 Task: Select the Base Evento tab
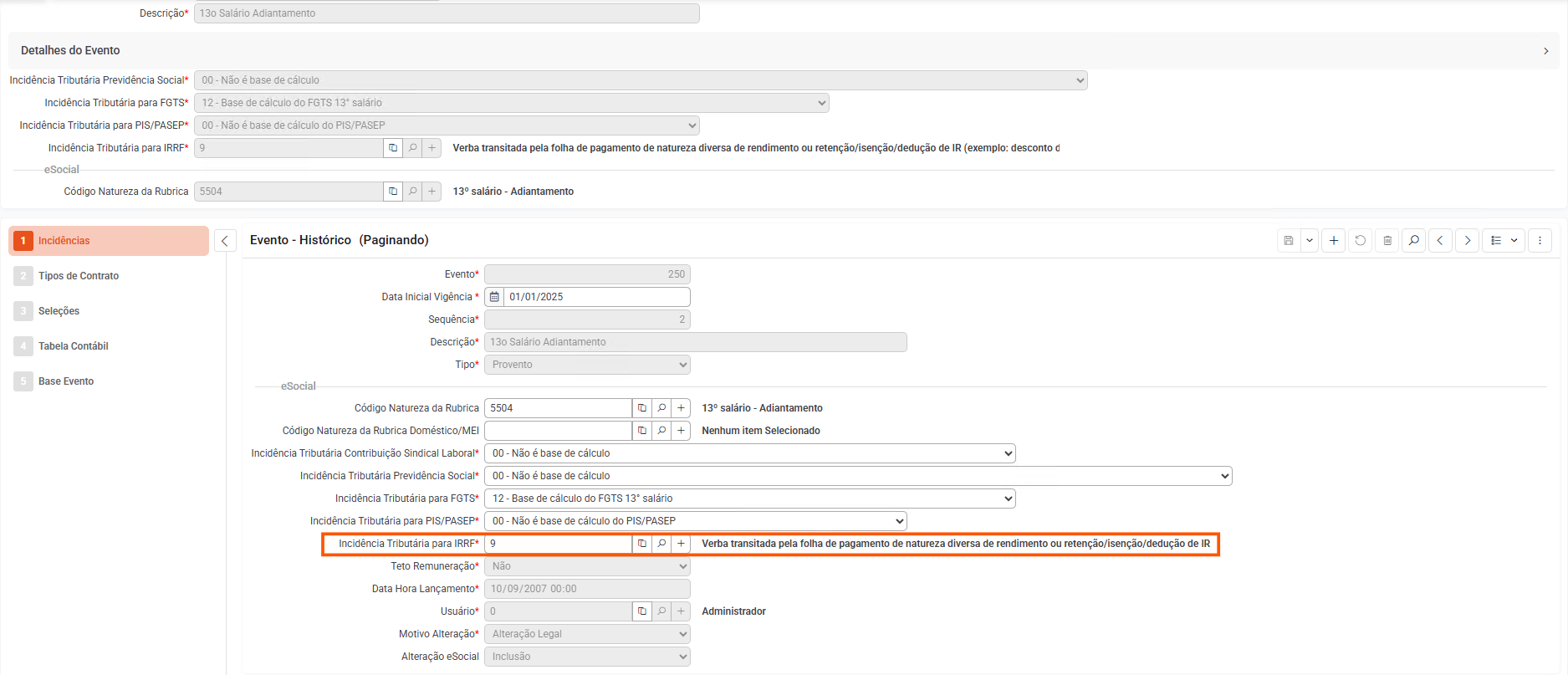(x=66, y=381)
